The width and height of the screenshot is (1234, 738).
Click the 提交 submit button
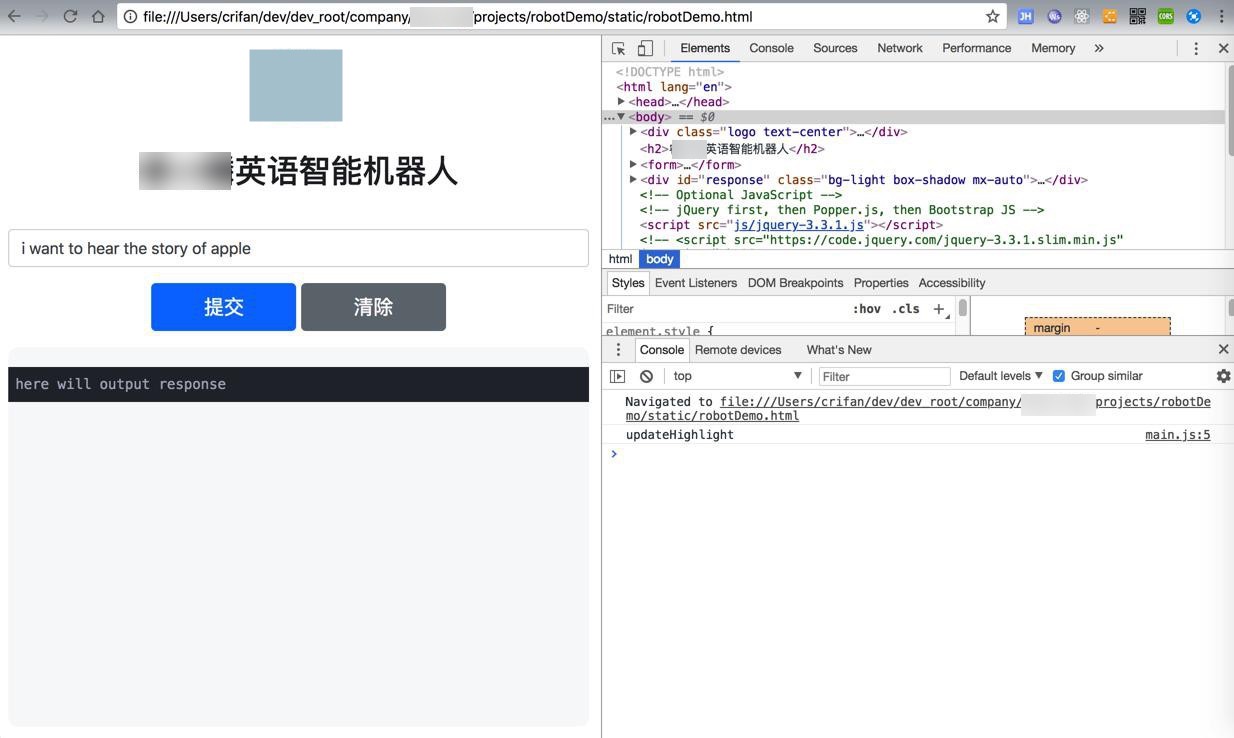[223, 307]
